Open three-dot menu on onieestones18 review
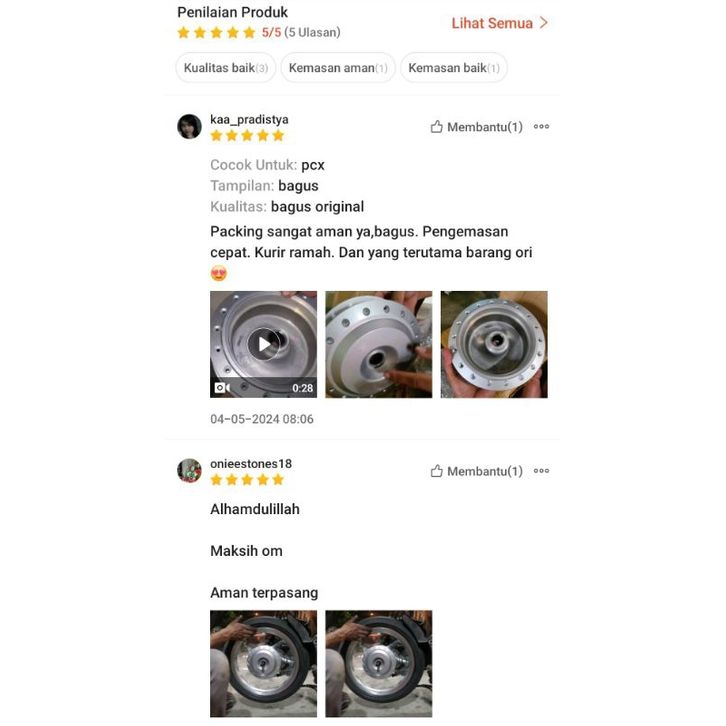The height and width of the screenshot is (726, 726). click(x=541, y=471)
